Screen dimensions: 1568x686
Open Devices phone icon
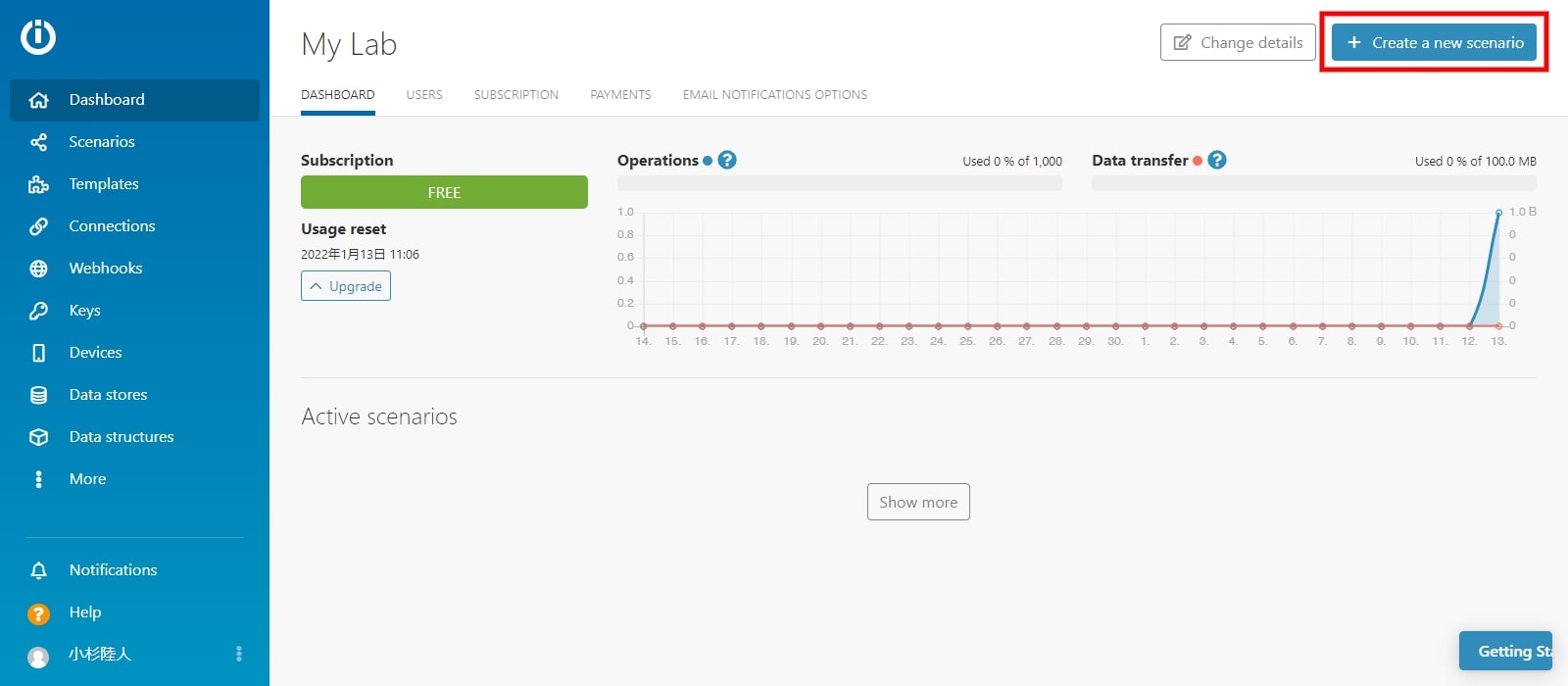[x=38, y=353]
